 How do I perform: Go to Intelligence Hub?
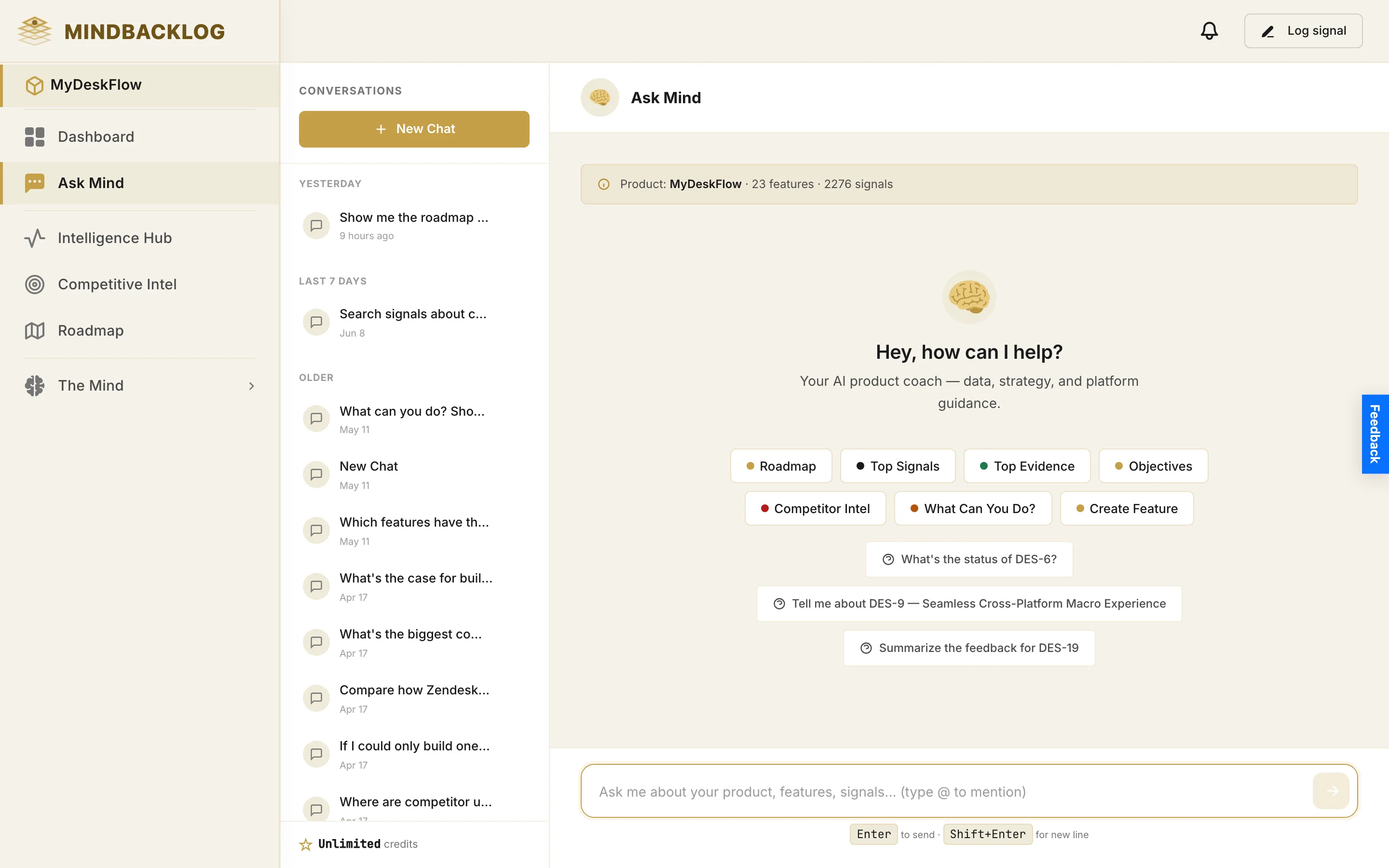(x=140, y=238)
